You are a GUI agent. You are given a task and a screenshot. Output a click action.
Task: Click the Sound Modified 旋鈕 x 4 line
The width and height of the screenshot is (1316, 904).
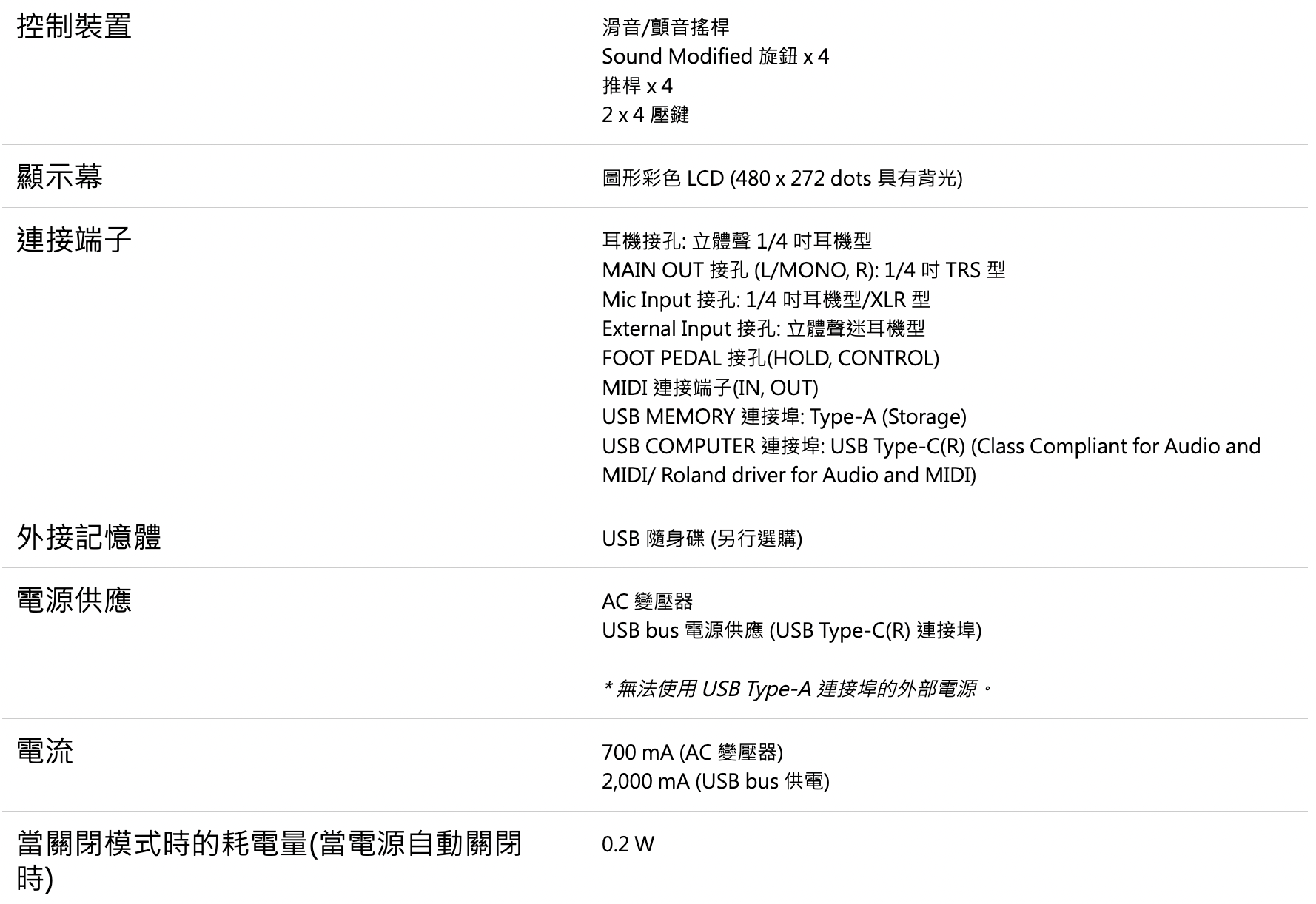715,57
